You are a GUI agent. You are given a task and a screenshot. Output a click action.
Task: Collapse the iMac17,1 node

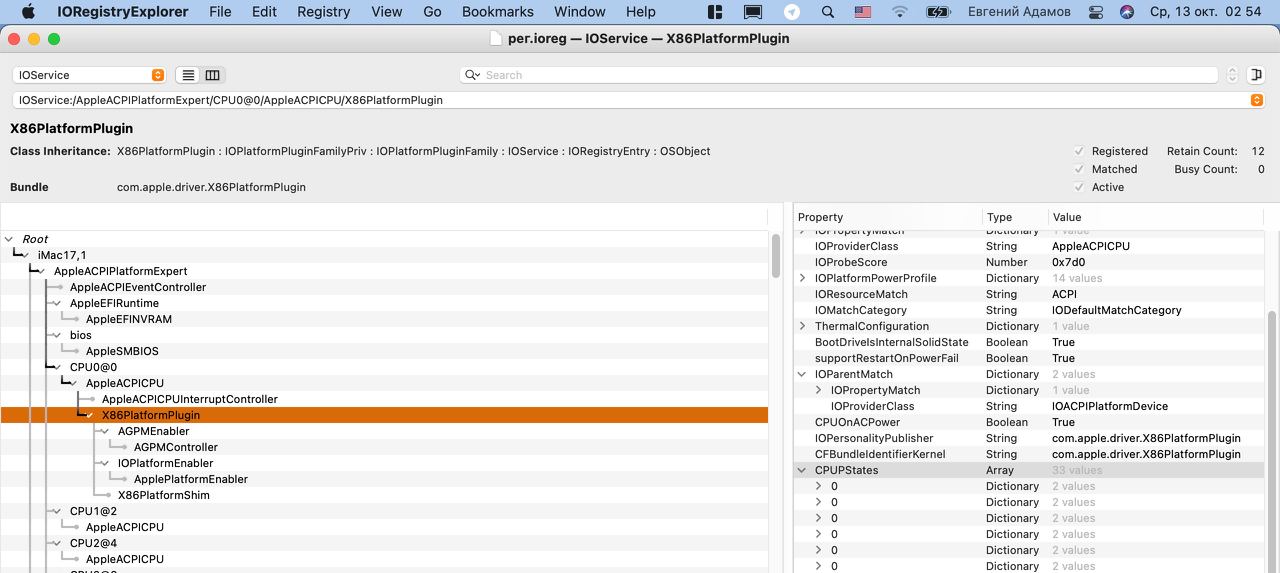pyautogui.click(x=27, y=255)
